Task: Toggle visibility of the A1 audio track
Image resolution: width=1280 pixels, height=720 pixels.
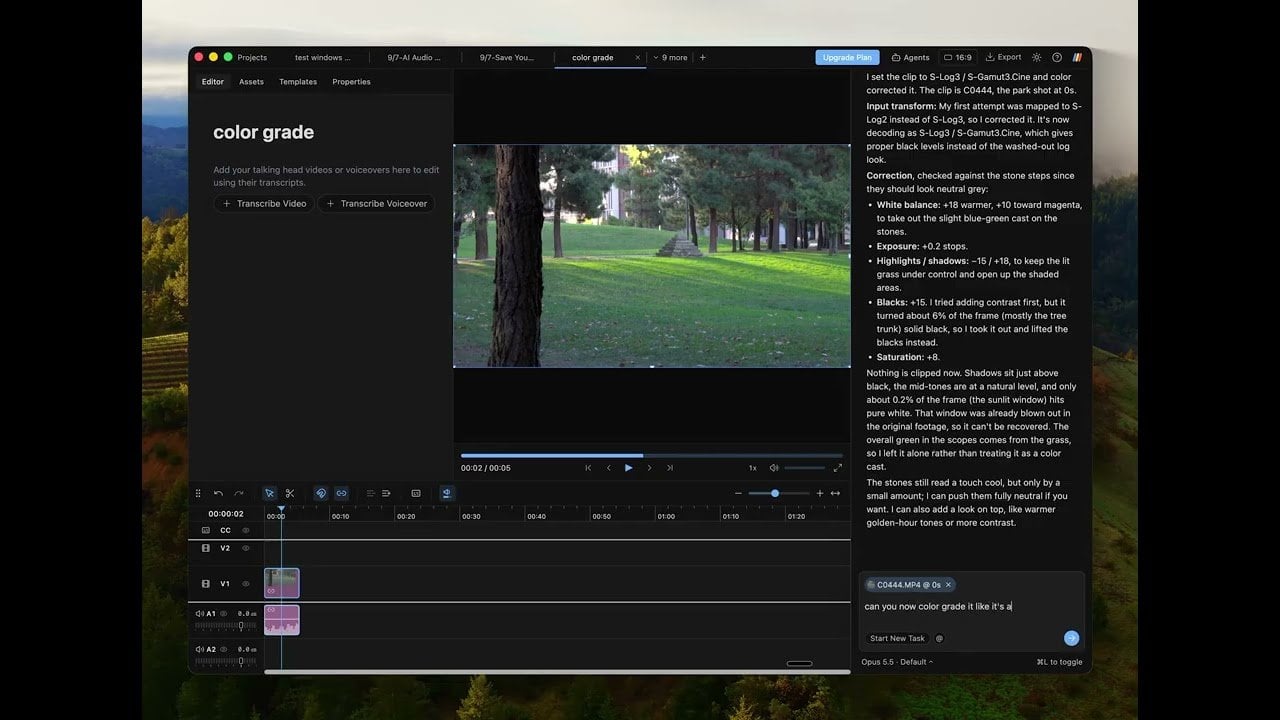Action: pos(224,613)
